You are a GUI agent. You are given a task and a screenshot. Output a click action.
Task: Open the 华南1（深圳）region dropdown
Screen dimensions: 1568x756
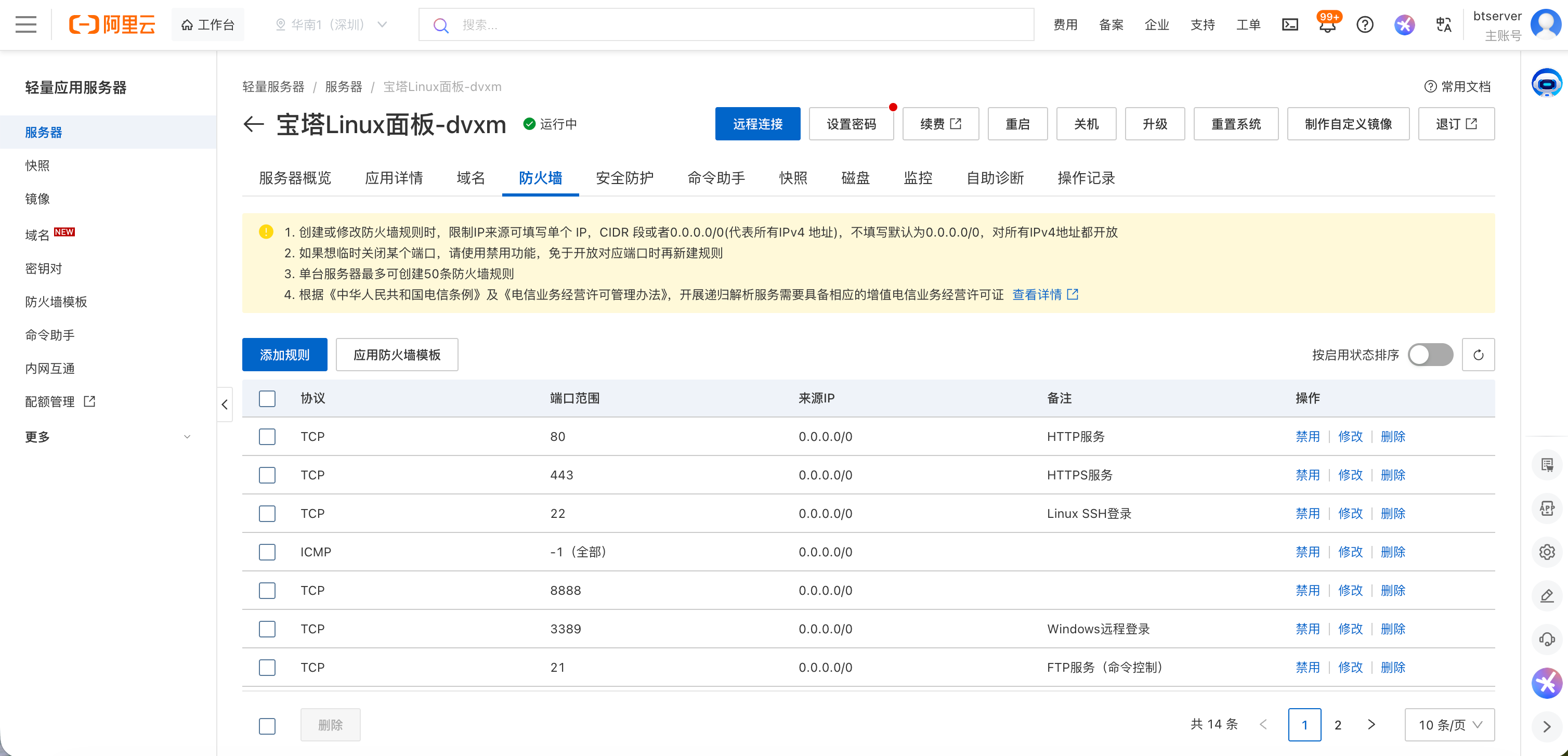(332, 24)
